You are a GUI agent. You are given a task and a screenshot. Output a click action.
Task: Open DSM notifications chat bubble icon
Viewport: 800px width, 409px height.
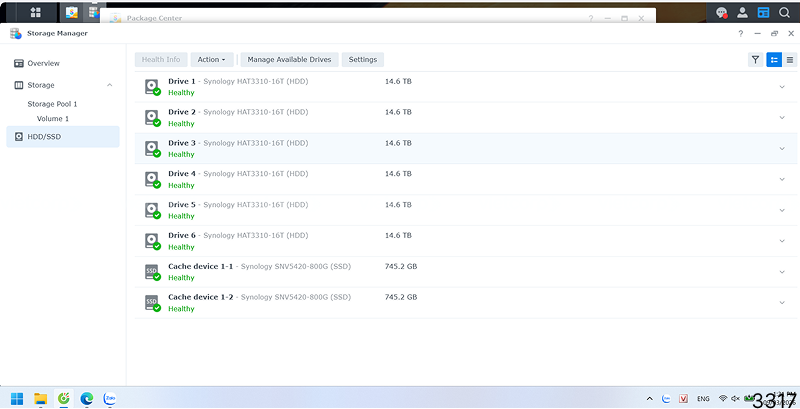721,13
